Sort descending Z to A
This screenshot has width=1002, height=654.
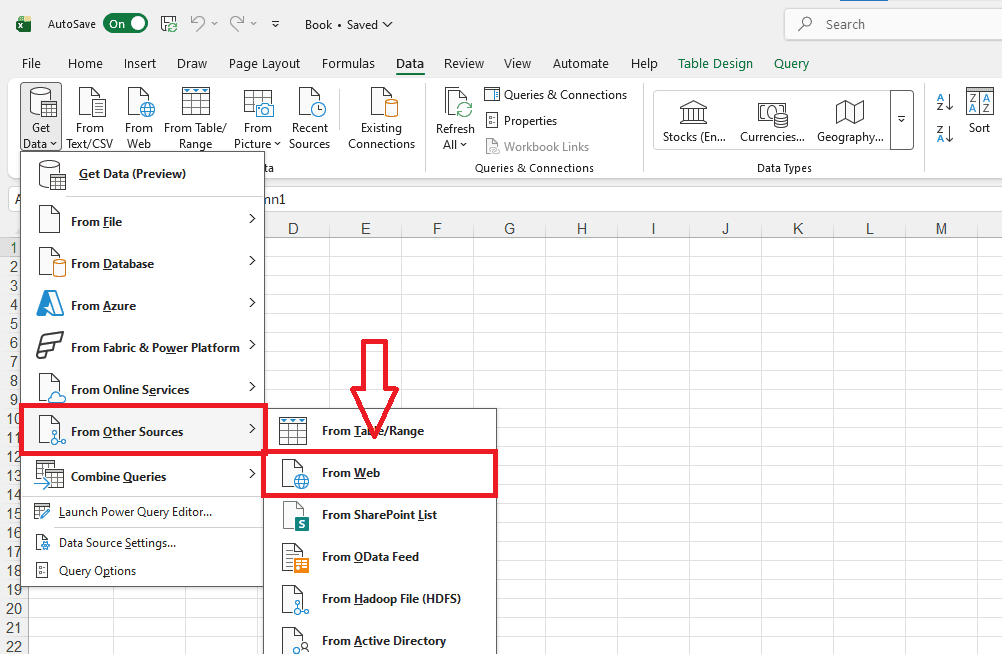tap(944, 134)
